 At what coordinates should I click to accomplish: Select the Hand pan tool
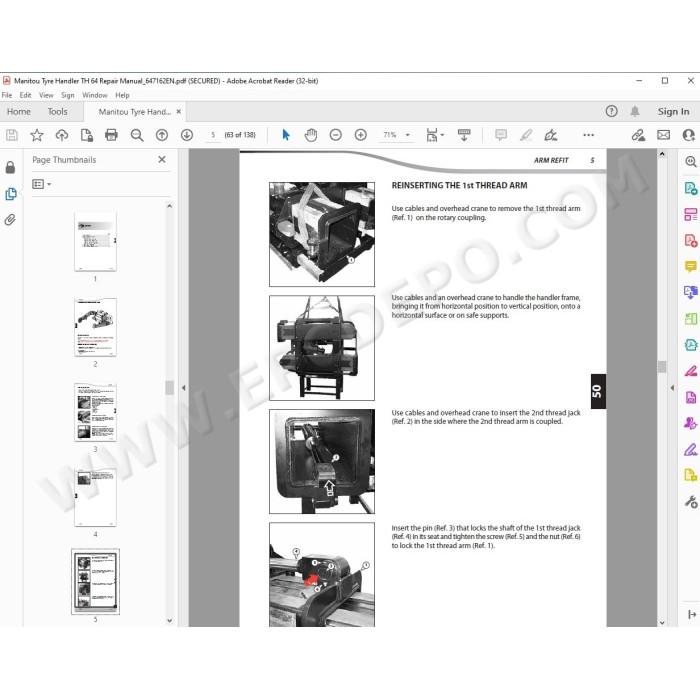tap(311, 135)
